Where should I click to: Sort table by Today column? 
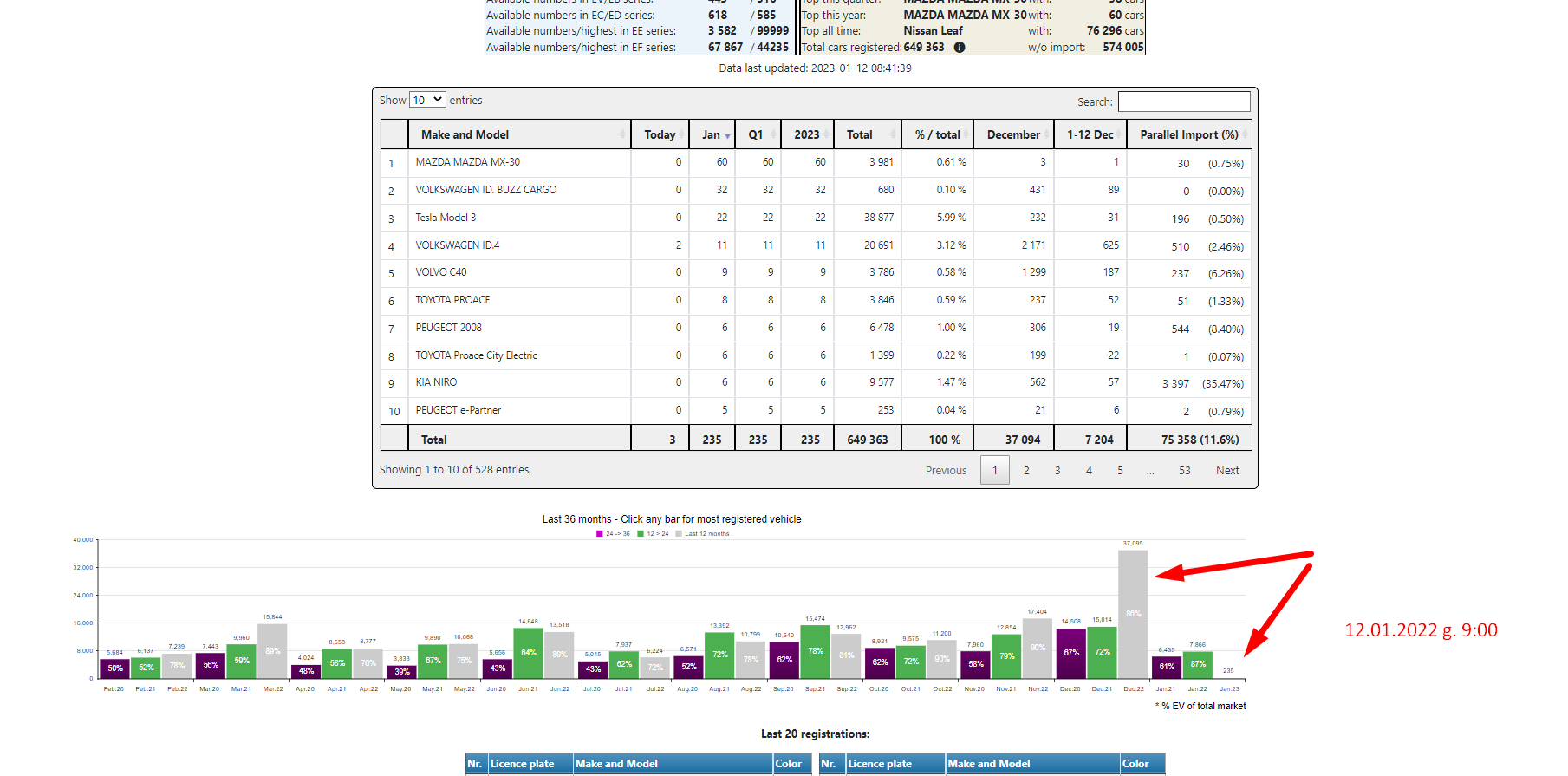[x=660, y=134]
